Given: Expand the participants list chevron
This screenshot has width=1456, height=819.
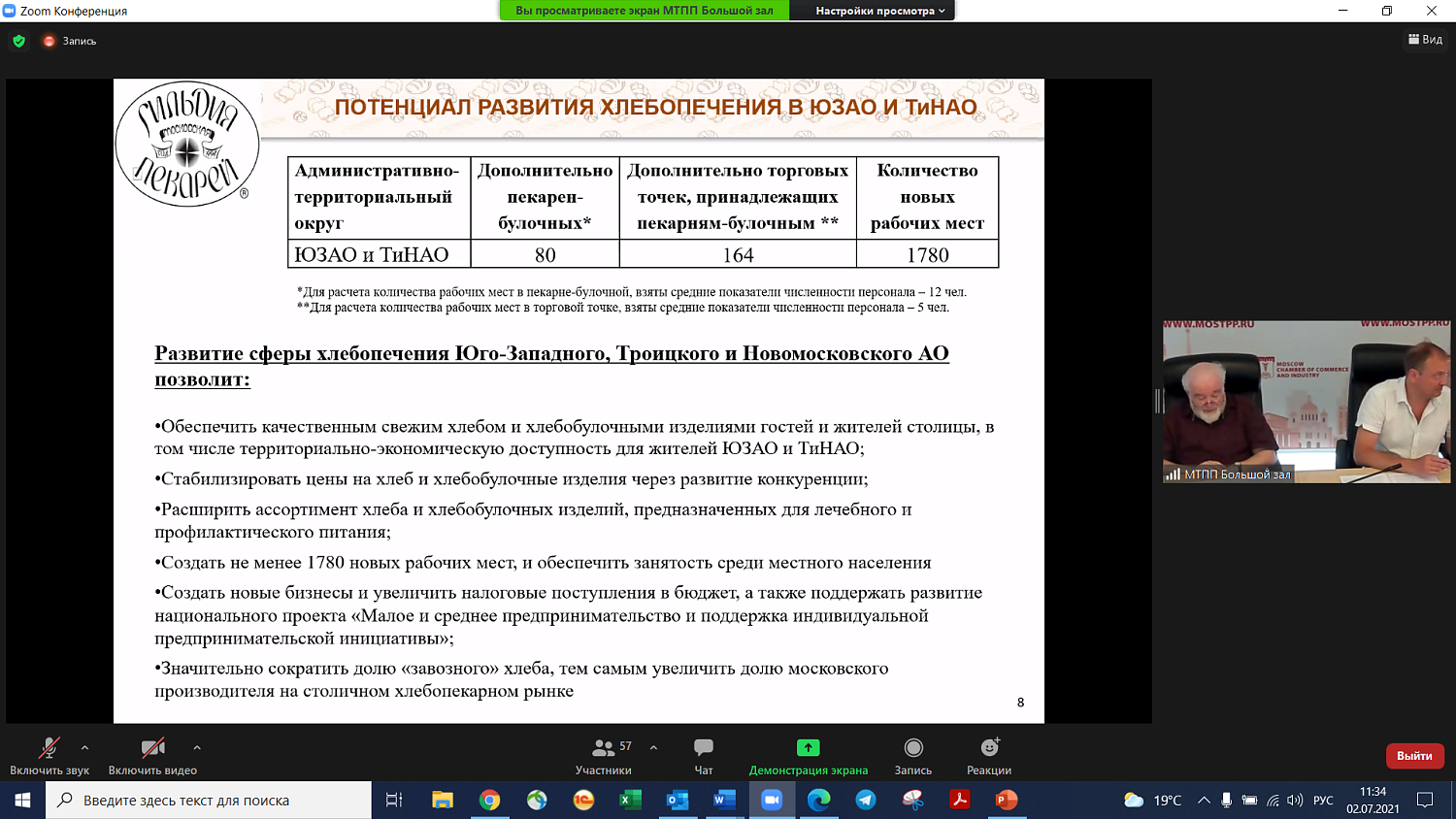Looking at the screenshot, I should (654, 749).
